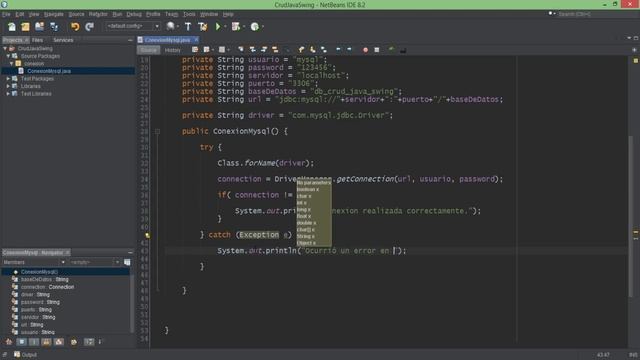Viewport: 640px width, 360px height.
Task: Expand the Test Packages node
Action: [x=8, y=78]
